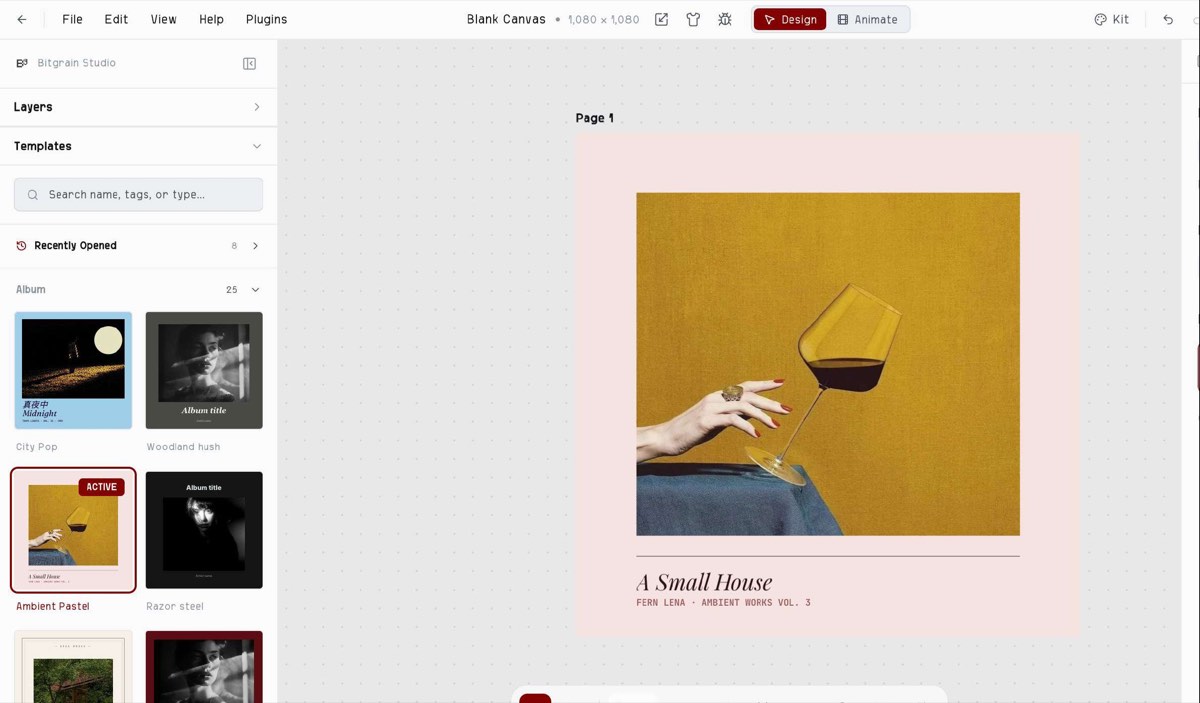This screenshot has height=703, width=1200.
Task: Click the back arrow icon
Action: pos(22,19)
